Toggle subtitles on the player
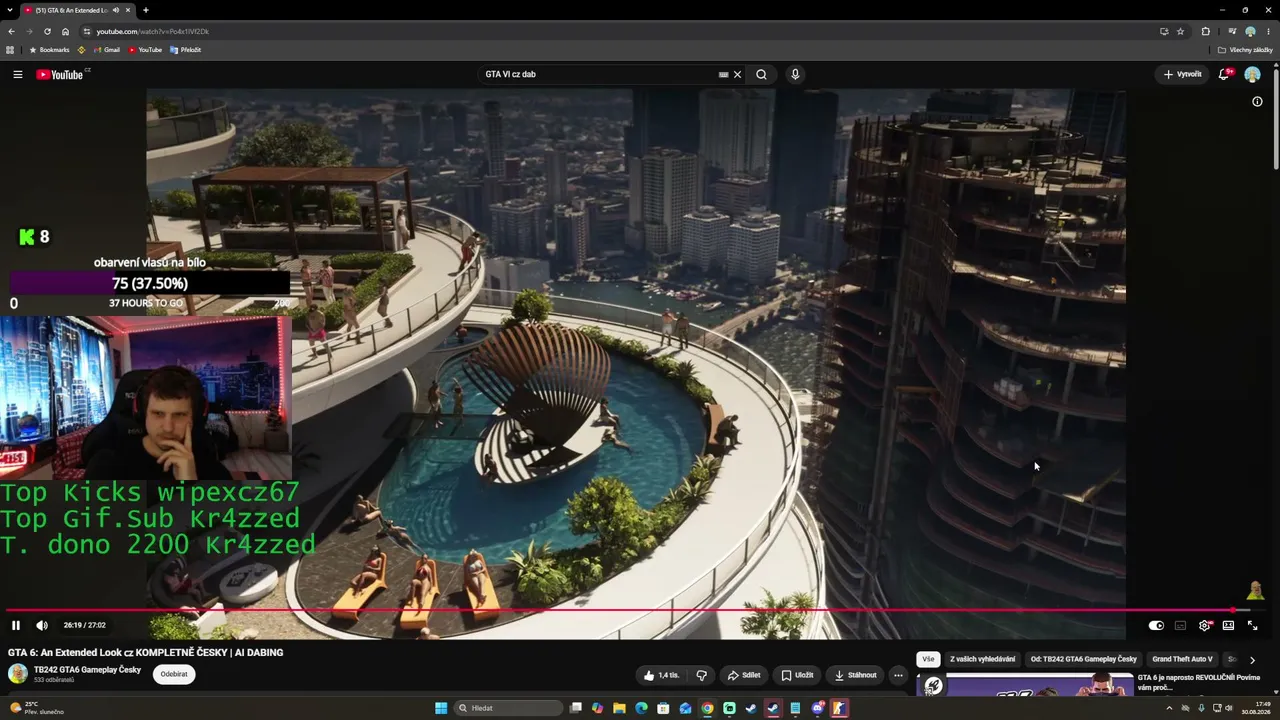The image size is (1280, 720). (x=1180, y=625)
